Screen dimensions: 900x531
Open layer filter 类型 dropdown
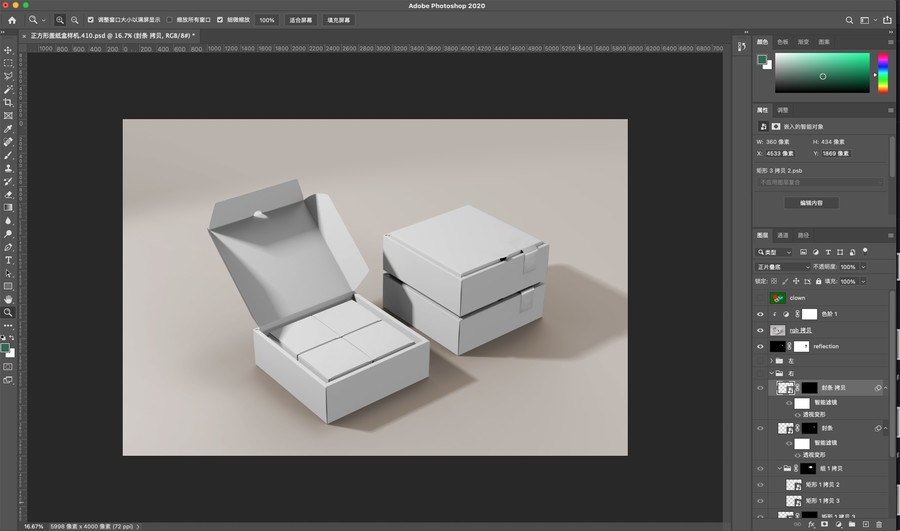pyautogui.click(x=774, y=252)
